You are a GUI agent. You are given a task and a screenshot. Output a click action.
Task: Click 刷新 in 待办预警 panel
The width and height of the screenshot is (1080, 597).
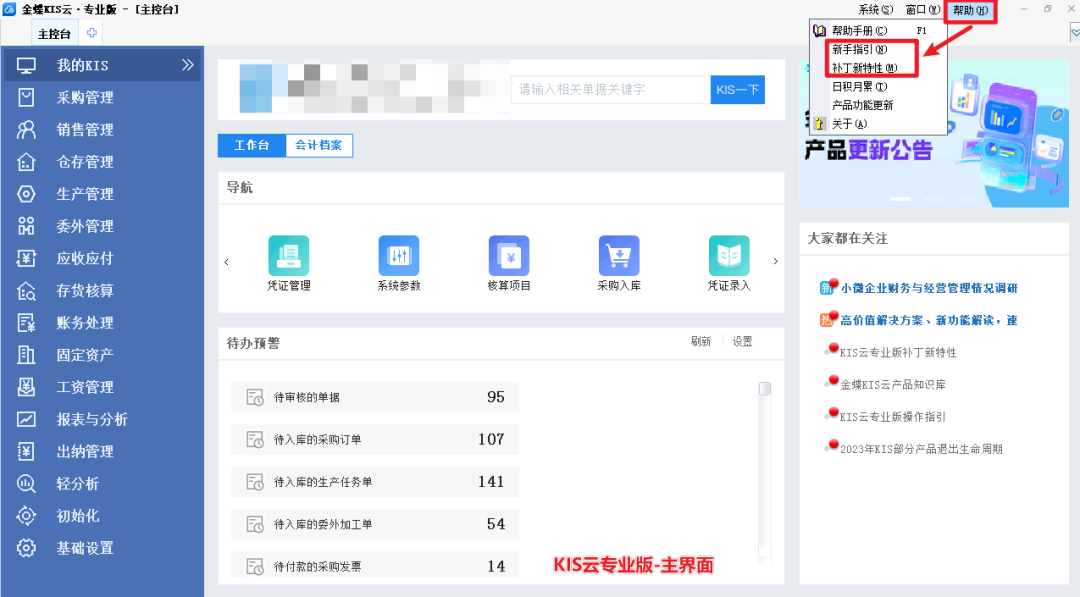[700, 342]
